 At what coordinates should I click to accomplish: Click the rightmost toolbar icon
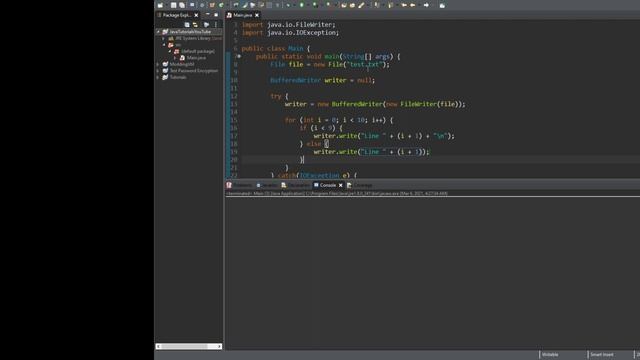(442, 5)
